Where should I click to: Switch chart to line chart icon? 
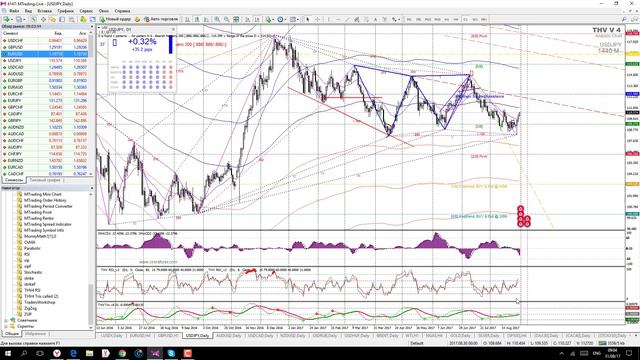pos(206,19)
